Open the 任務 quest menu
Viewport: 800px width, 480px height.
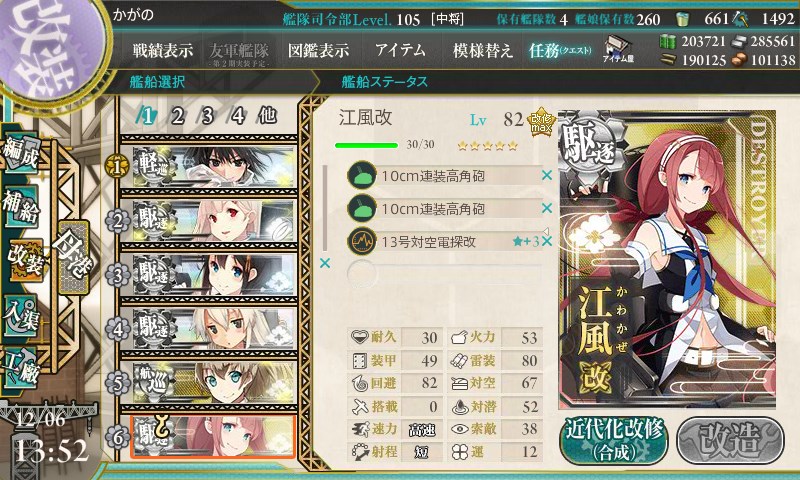pos(560,50)
